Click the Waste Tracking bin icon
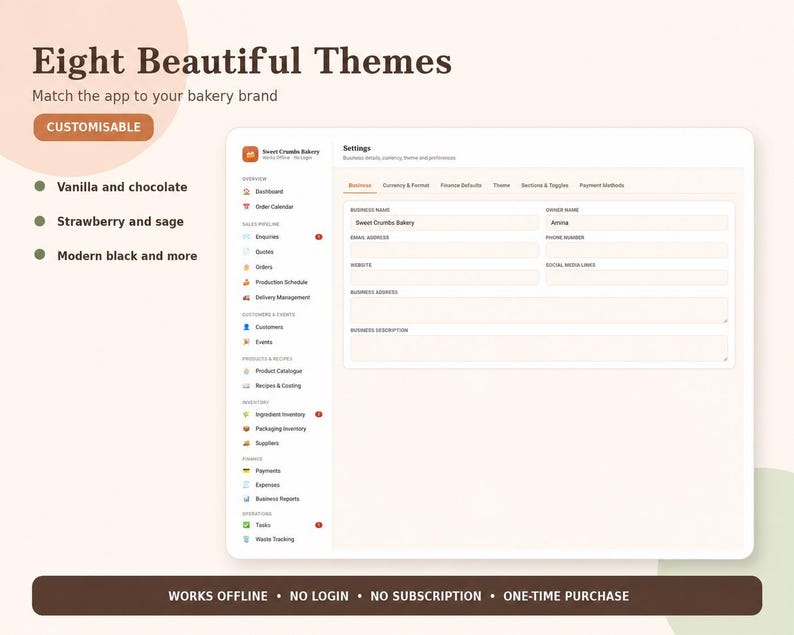 [x=246, y=539]
